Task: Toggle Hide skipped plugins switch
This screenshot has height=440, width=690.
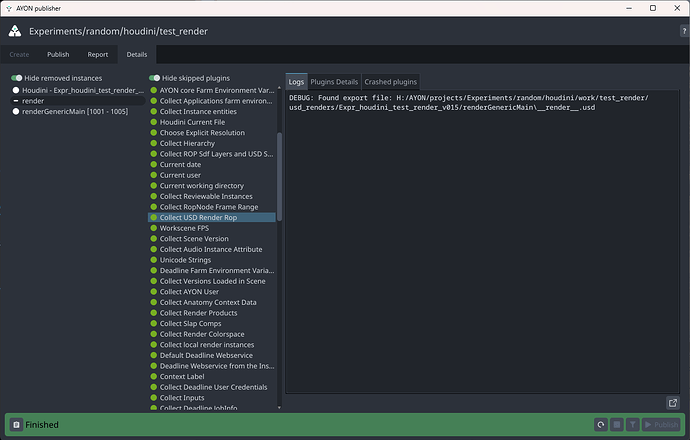Action: tap(154, 78)
